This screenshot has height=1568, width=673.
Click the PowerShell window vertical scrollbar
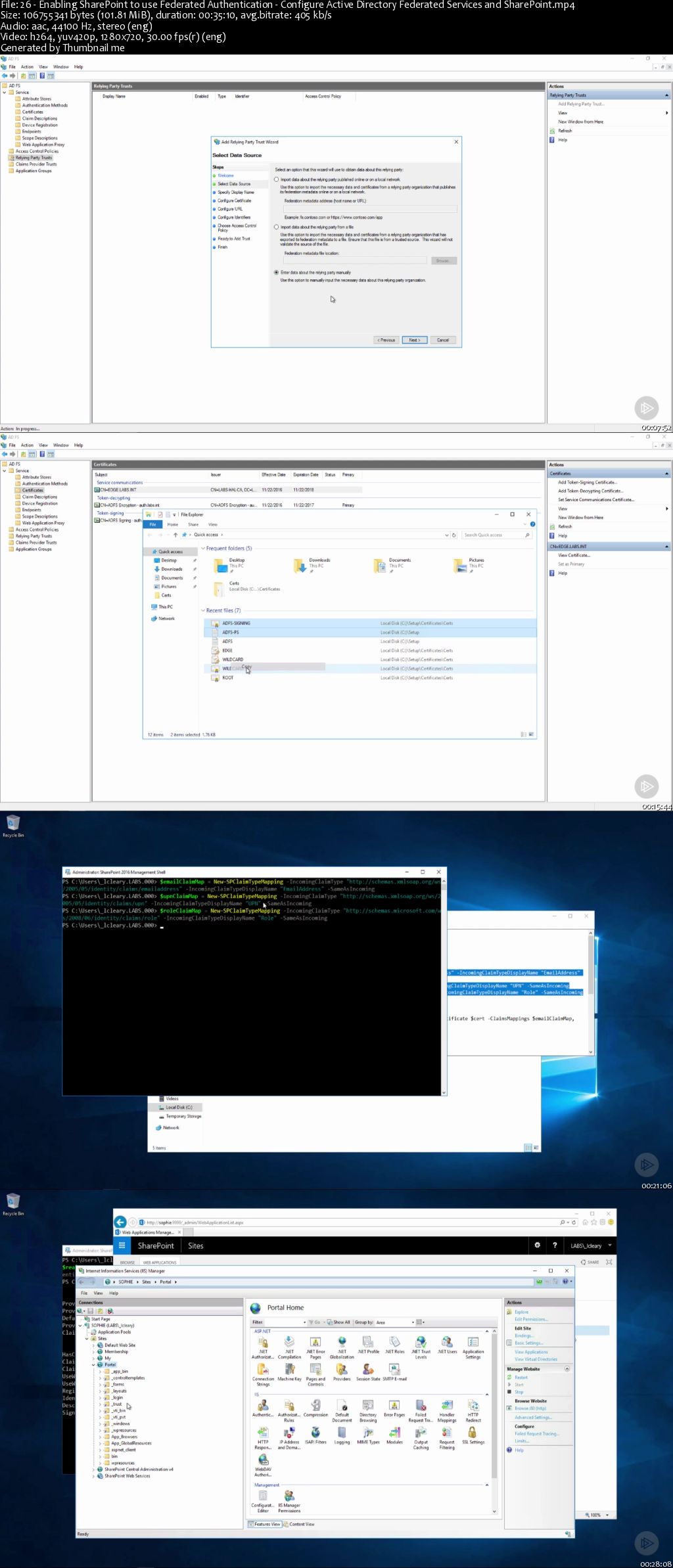point(444,986)
